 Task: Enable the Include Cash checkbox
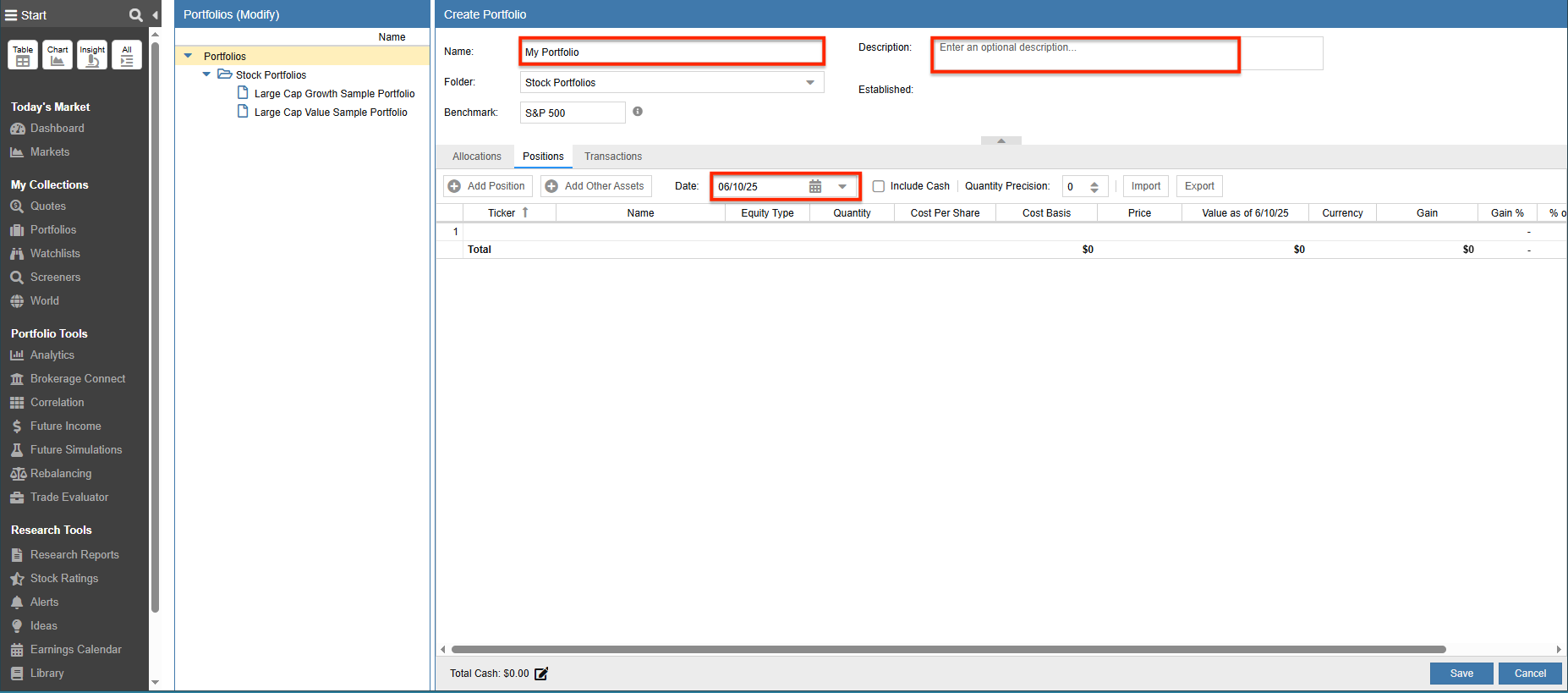pos(879,186)
